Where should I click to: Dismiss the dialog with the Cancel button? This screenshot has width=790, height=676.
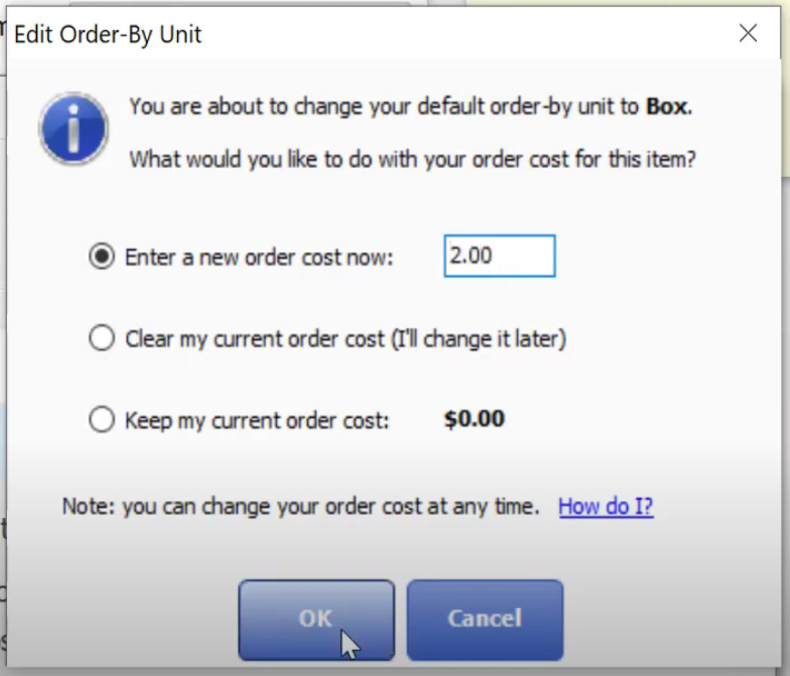485,620
